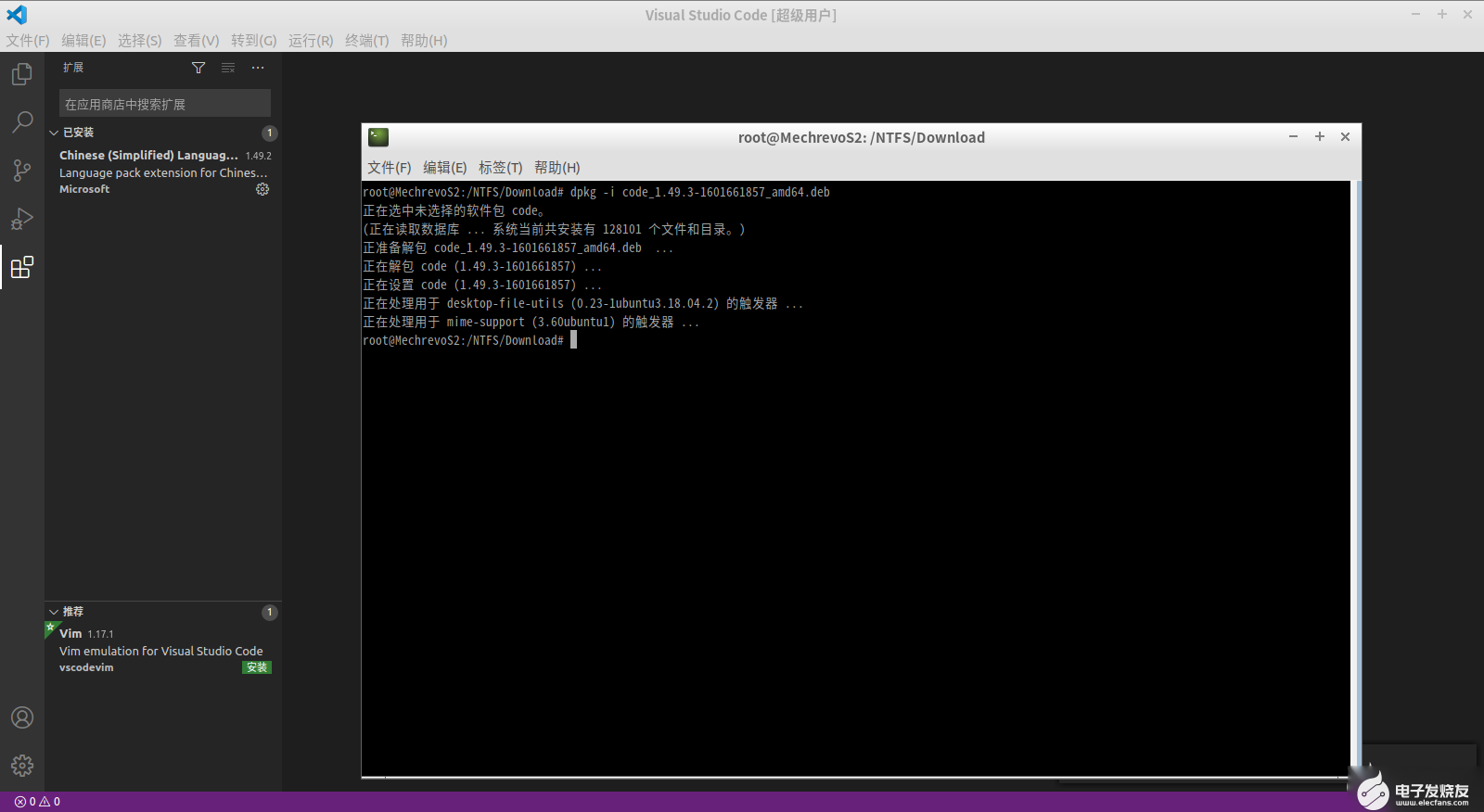1484x812 pixels.
Task: Select Chinese (Simplified) Language pack extension
Action: point(163,171)
